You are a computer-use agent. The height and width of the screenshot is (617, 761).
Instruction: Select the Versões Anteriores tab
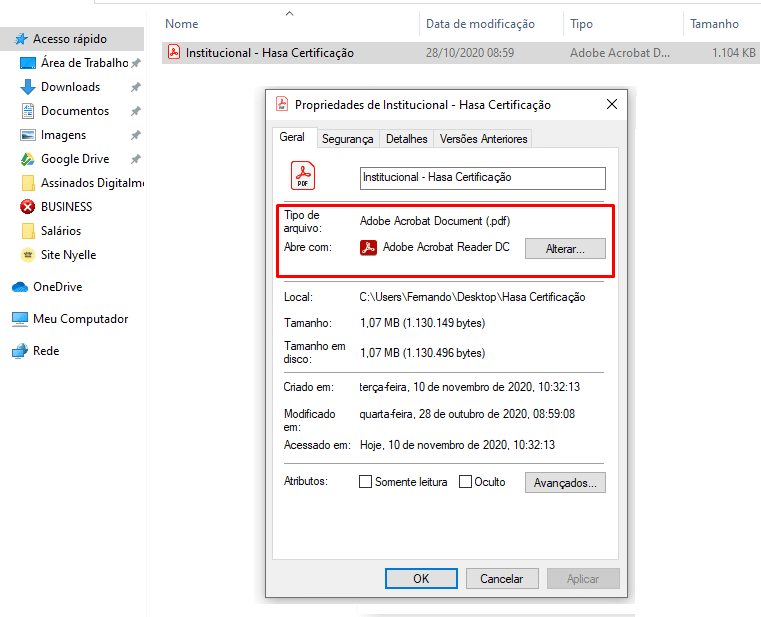coord(483,139)
